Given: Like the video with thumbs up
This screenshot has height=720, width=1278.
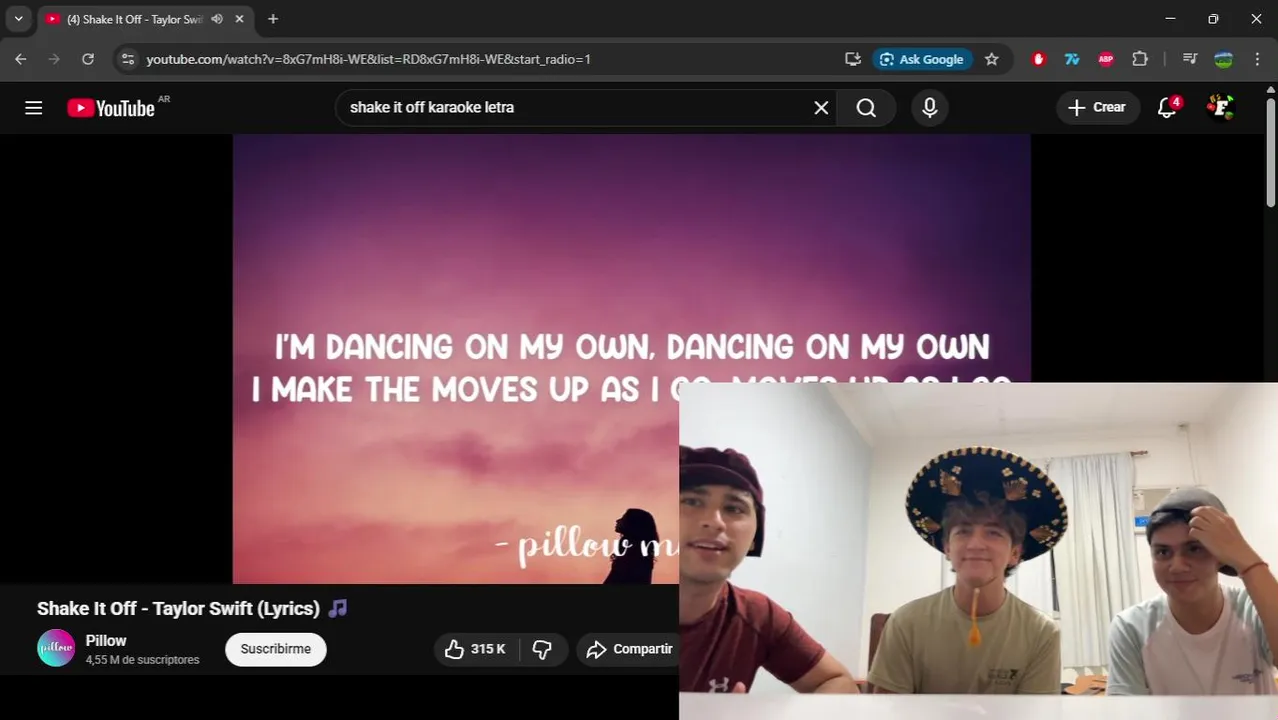Looking at the screenshot, I should click(476, 649).
